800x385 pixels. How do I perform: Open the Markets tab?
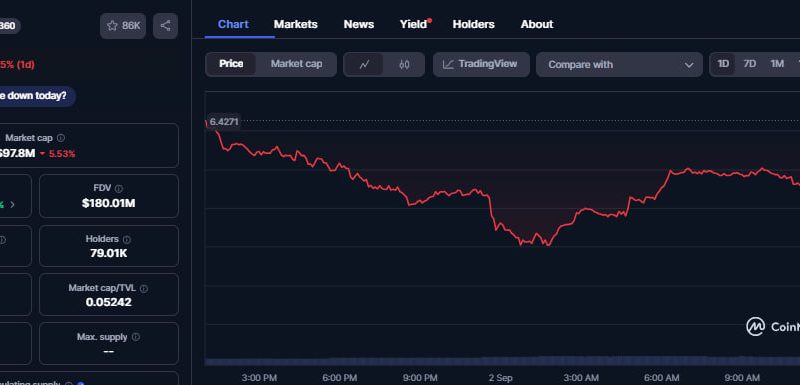[x=295, y=24]
